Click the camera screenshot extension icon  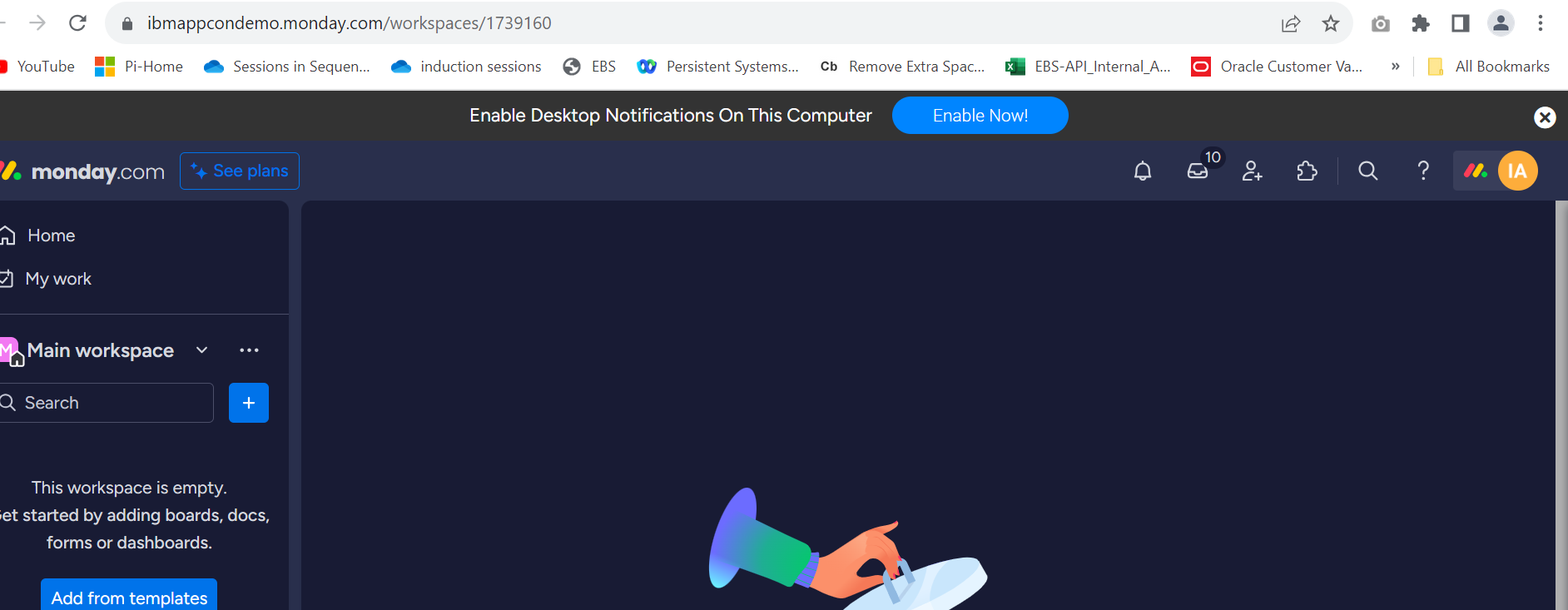click(x=1381, y=23)
